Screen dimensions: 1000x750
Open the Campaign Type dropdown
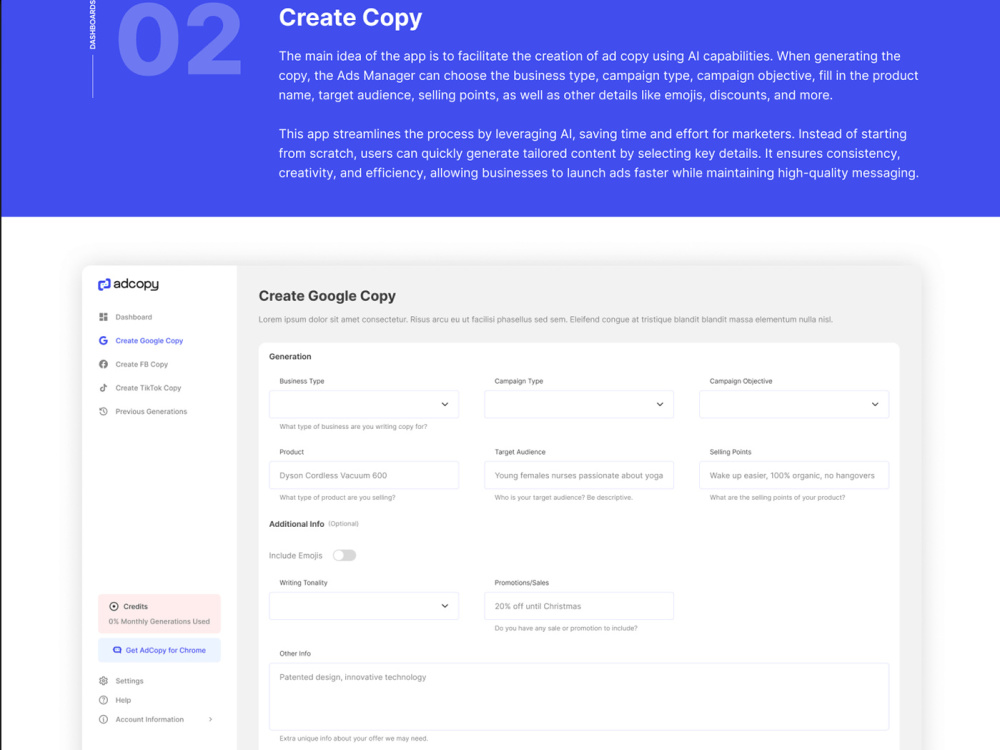pos(578,404)
